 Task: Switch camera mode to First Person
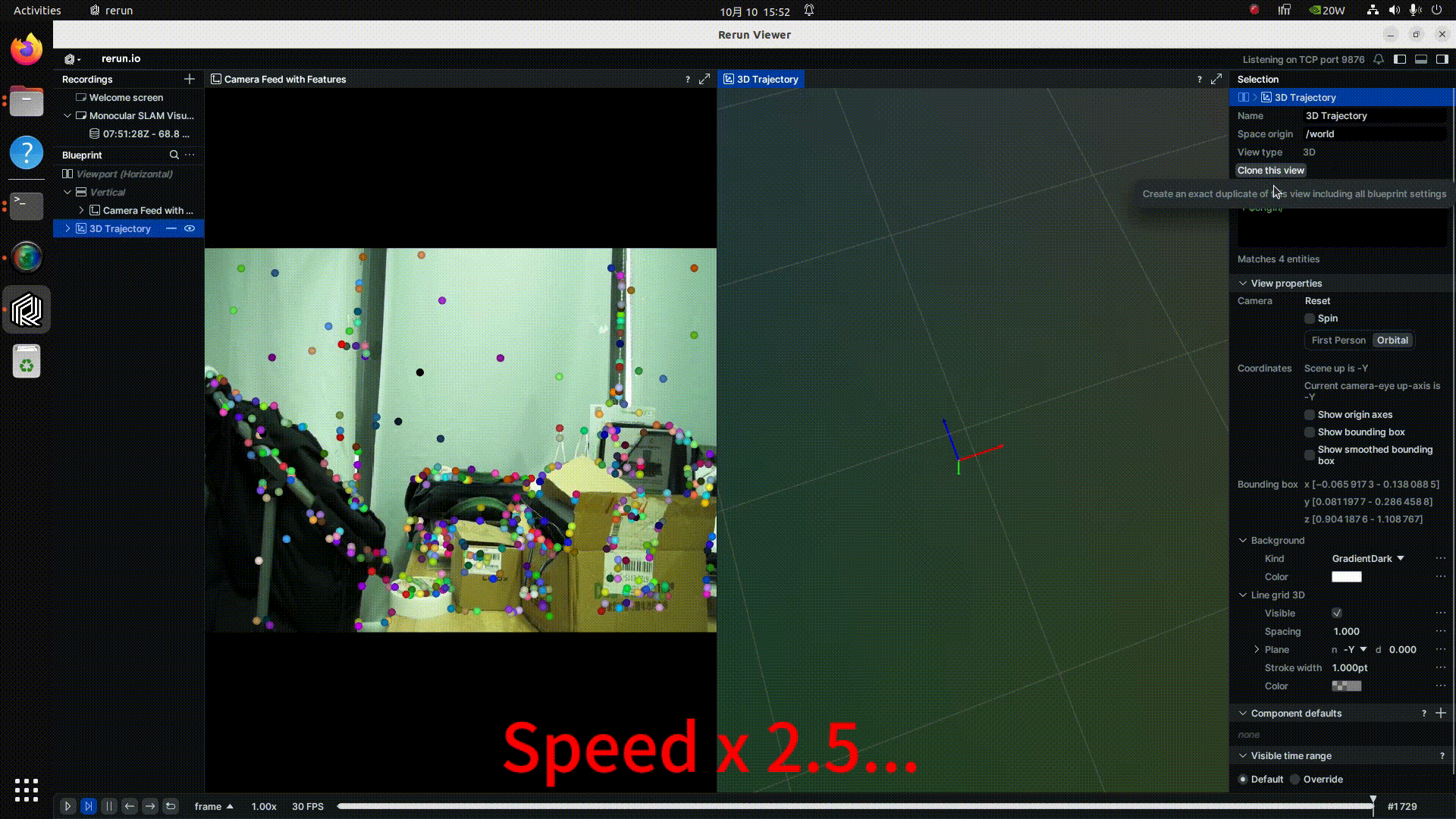point(1338,340)
